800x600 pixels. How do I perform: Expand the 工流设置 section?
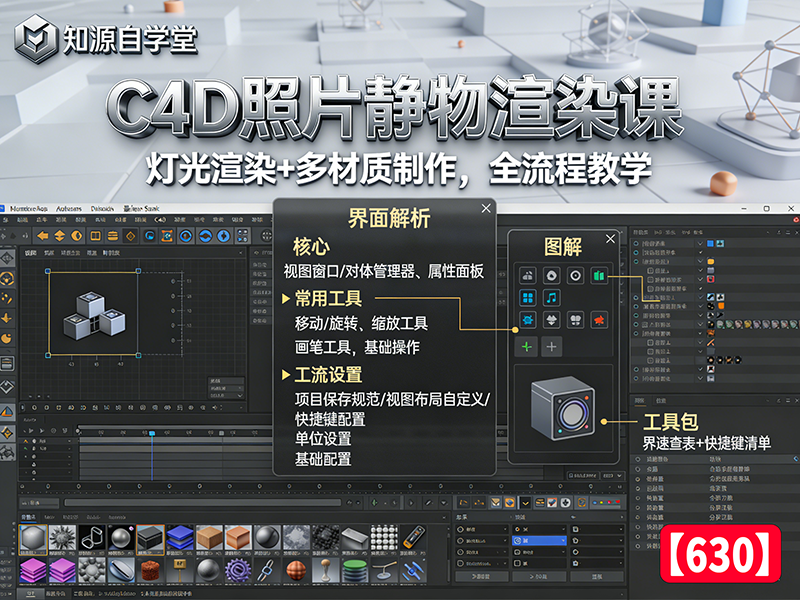pyautogui.click(x=287, y=376)
